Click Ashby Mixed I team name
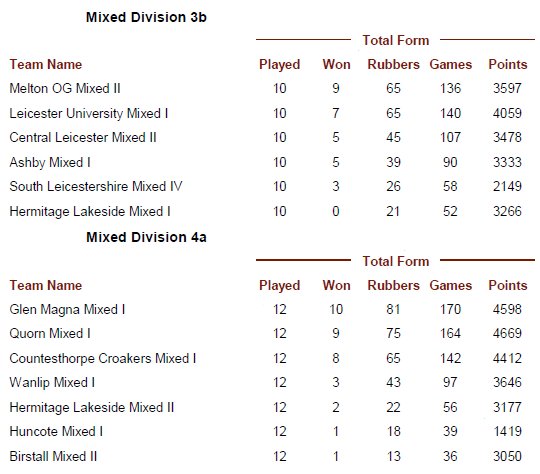This screenshot has height=474, width=540. 50,162
